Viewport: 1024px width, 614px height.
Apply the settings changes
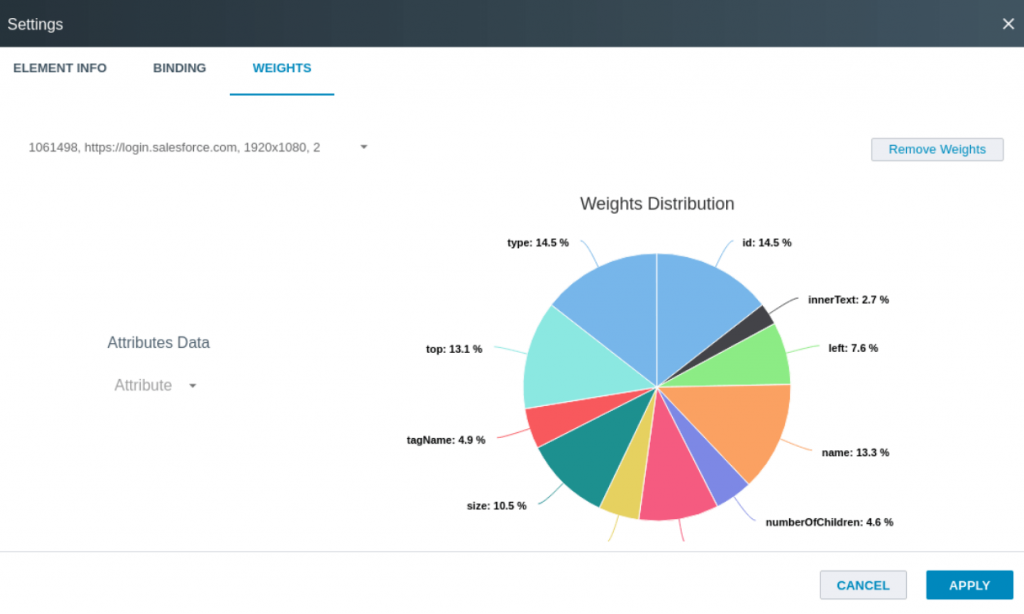[x=969, y=585]
